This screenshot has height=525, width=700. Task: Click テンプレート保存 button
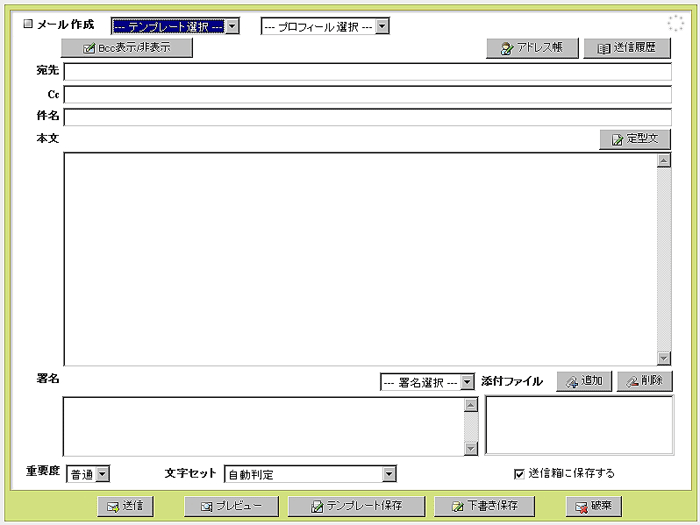coord(356,506)
